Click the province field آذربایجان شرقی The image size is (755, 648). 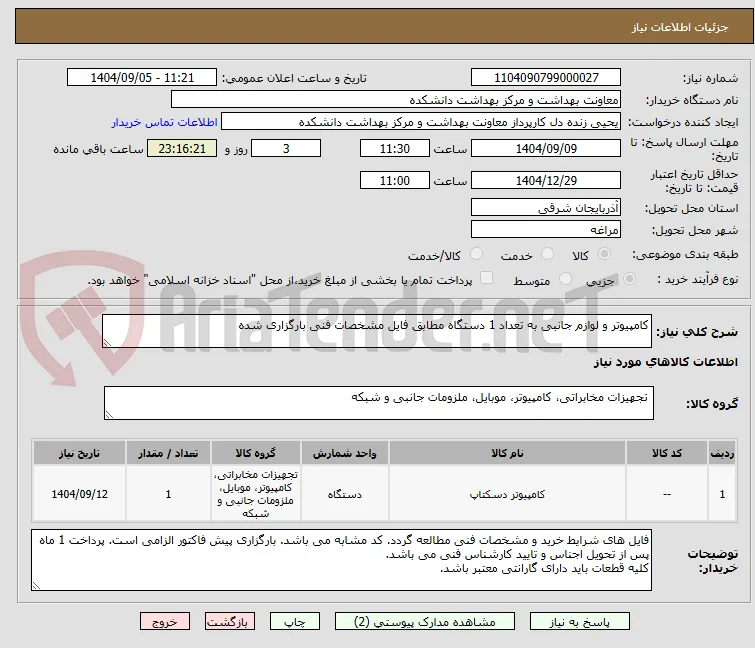[x=546, y=207]
